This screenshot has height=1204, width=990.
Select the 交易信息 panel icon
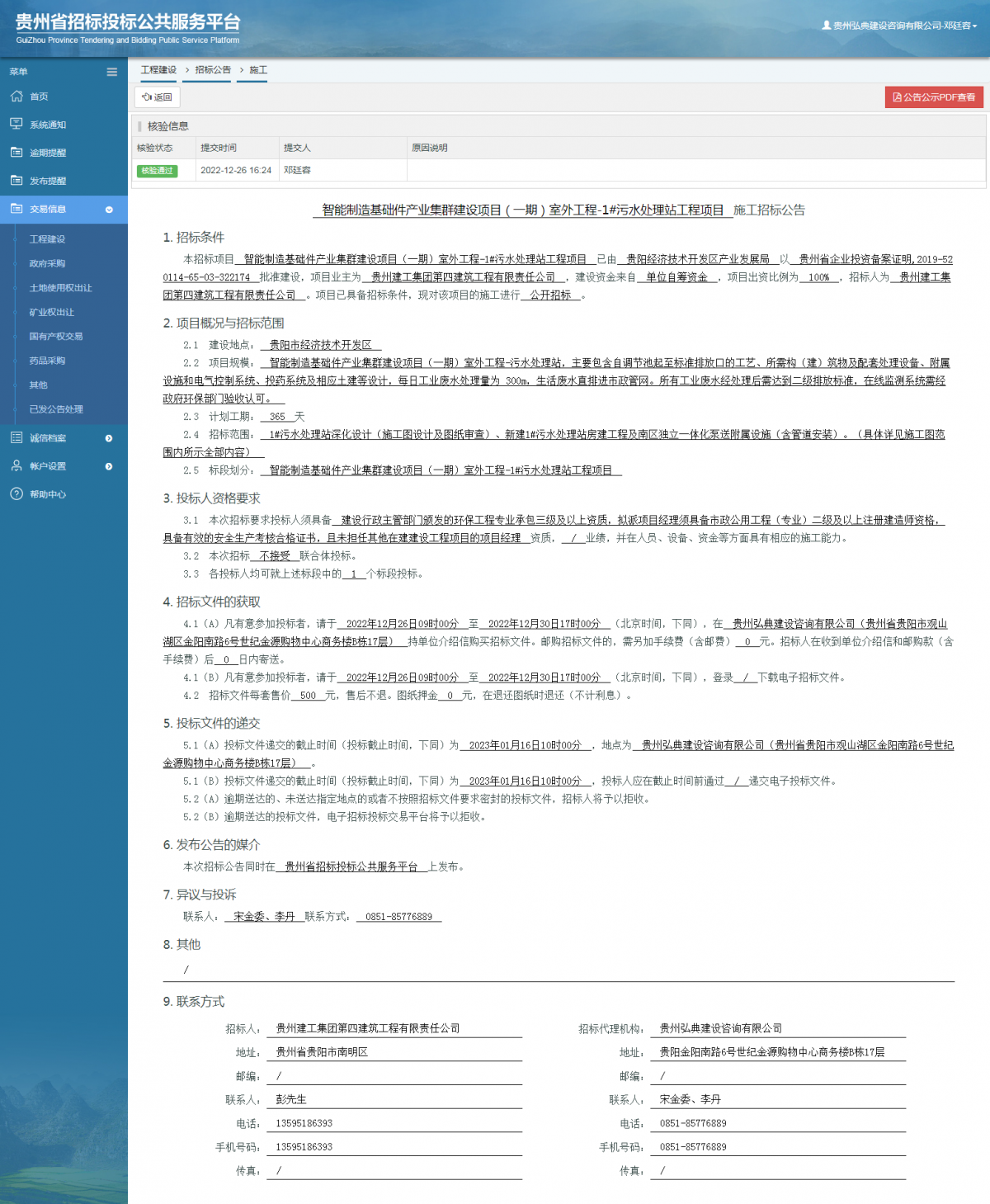(x=17, y=209)
